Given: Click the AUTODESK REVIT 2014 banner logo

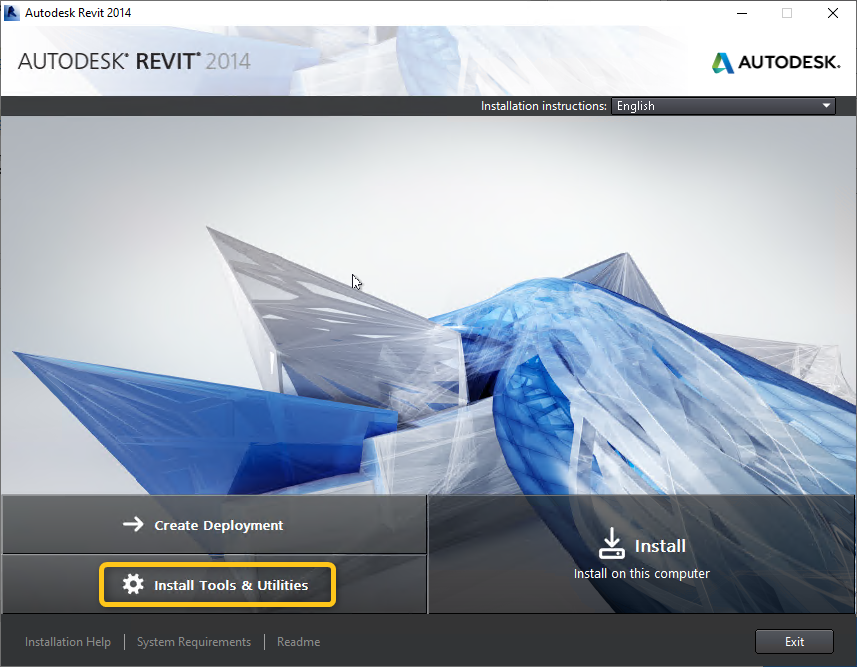Looking at the screenshot, I should click(x=135, y=61).
